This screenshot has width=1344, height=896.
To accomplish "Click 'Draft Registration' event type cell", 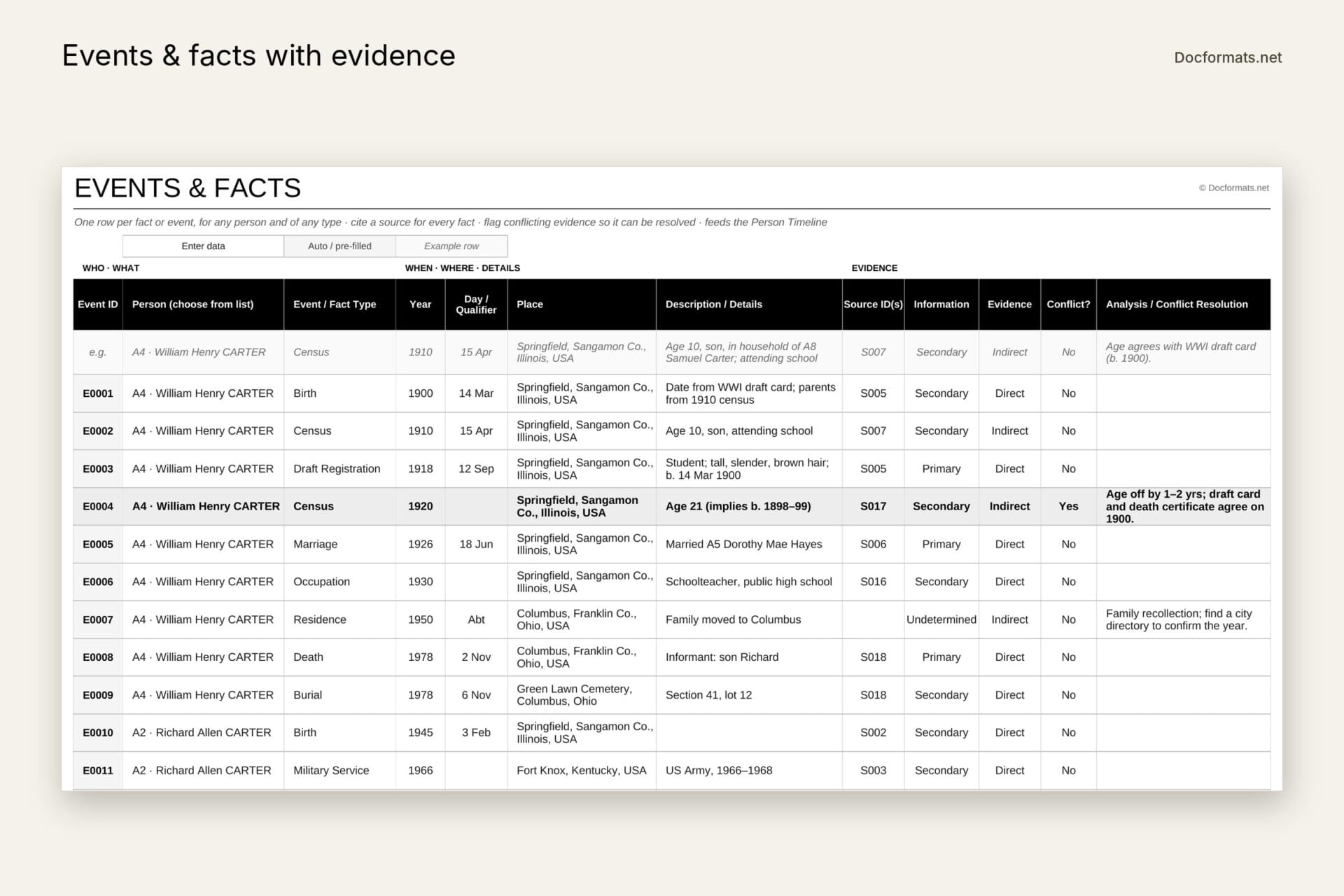I will coord(339,469).
